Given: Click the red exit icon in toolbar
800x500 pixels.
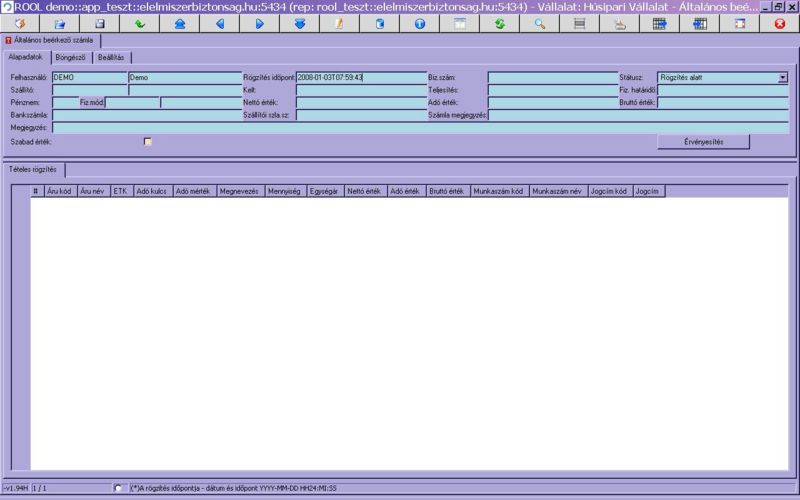Looking at the screenshot, I should point(779,23).
